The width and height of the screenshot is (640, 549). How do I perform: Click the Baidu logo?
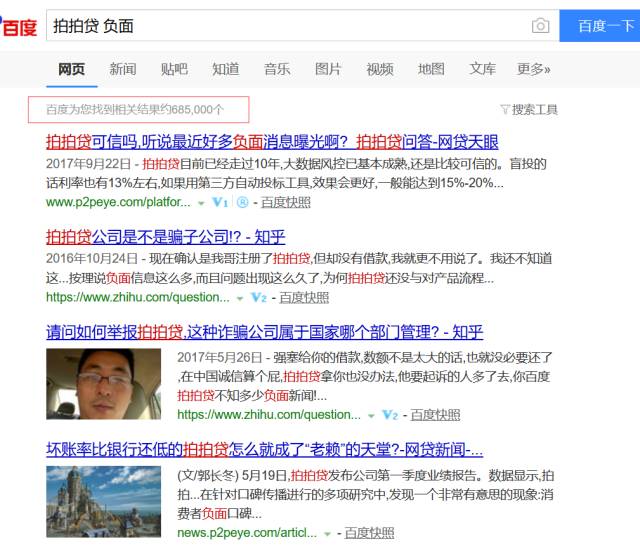click(x=19, y=27)
